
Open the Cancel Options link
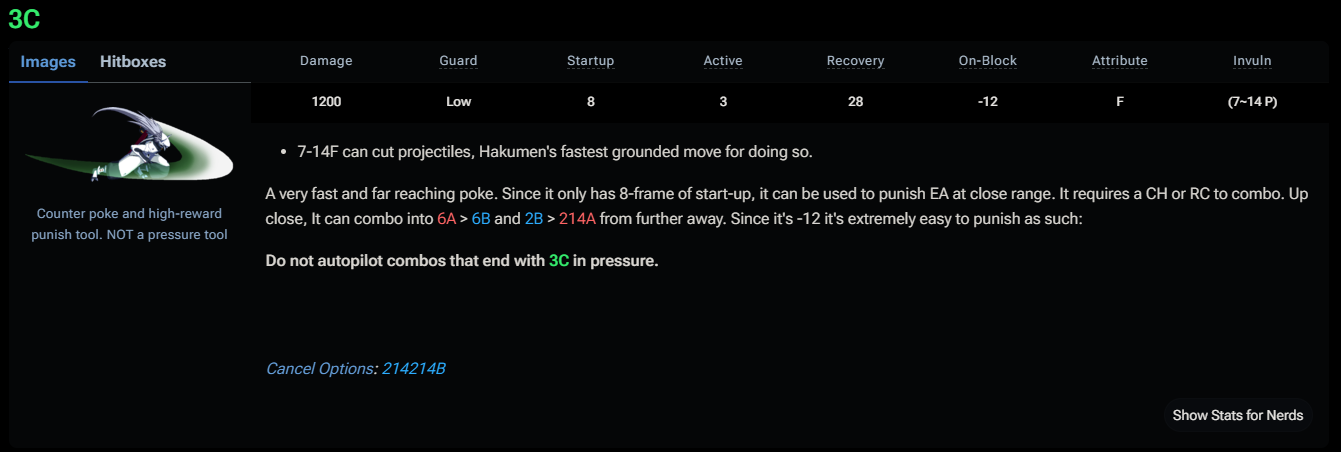pos(319,369)
